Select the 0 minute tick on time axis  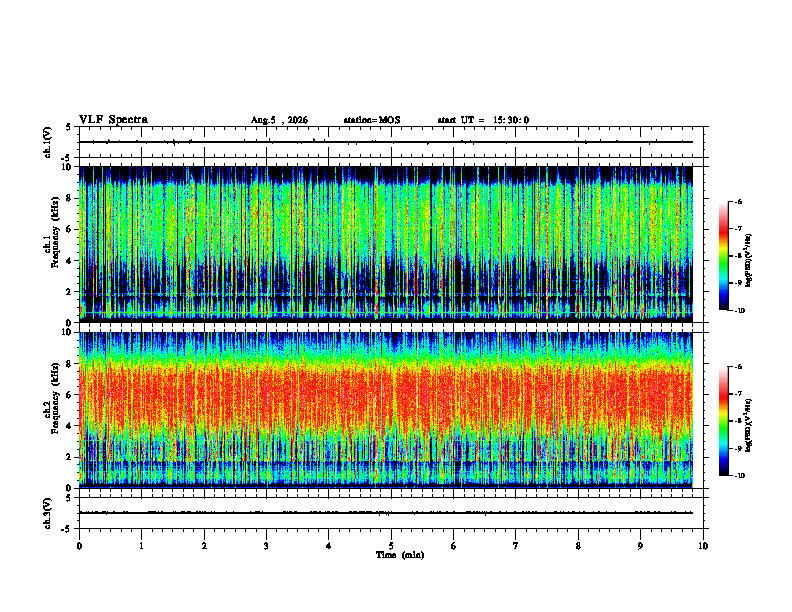click(79, 546)
